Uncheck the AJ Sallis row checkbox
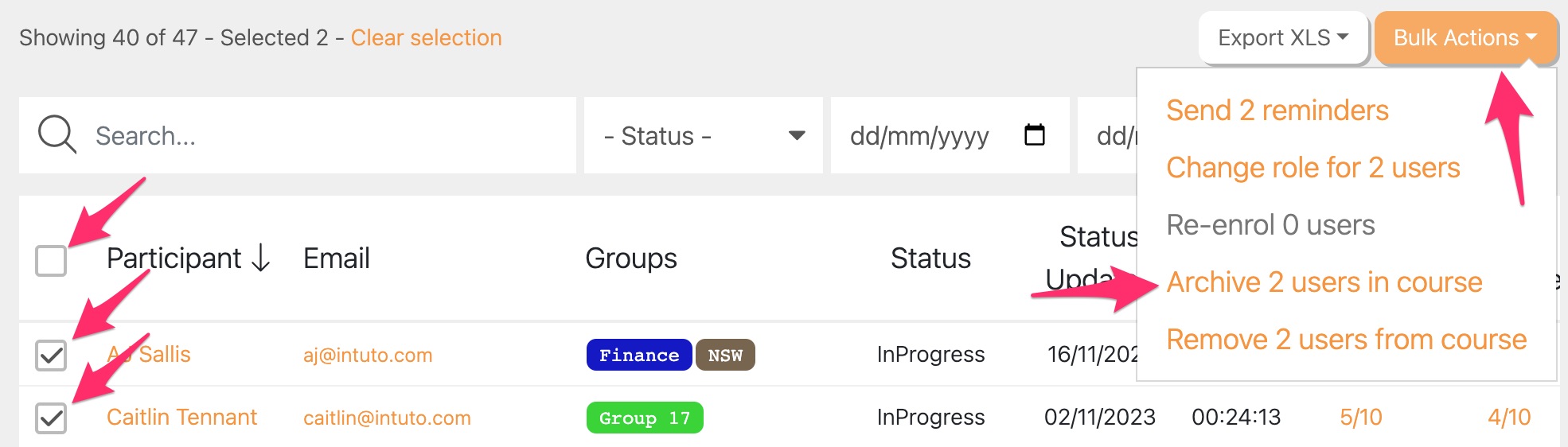The height and width of the screenshot is (447, 1568). click(x=51, y=355)
